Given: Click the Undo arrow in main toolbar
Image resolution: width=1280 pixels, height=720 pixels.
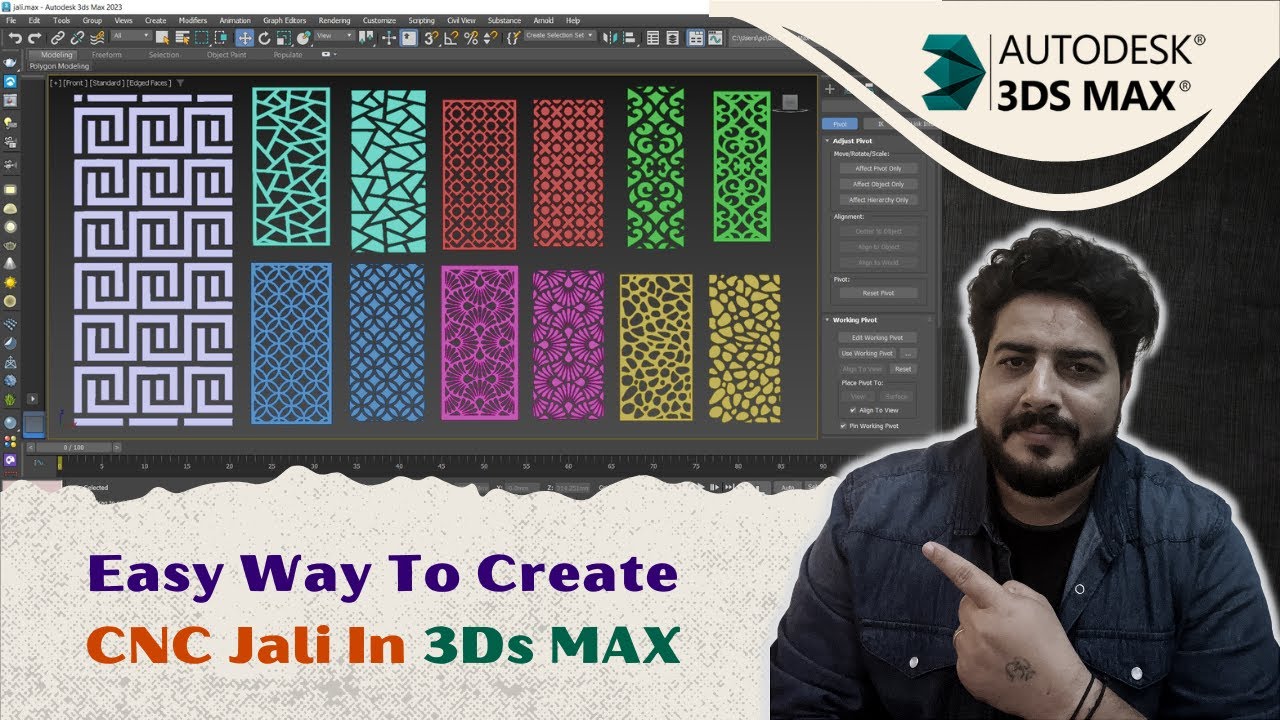Looking at the screenshot, I should (x=15, y=38).
